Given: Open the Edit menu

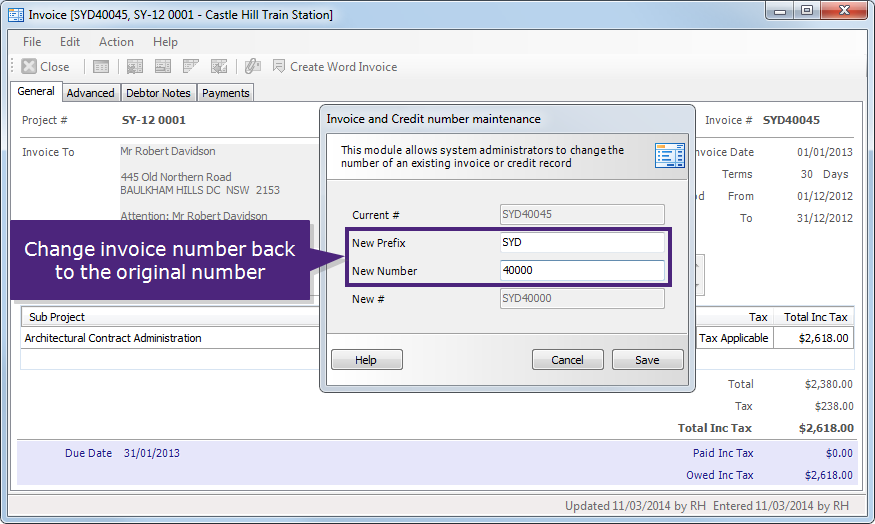Looking at the screenshot, I should (70, 42).
